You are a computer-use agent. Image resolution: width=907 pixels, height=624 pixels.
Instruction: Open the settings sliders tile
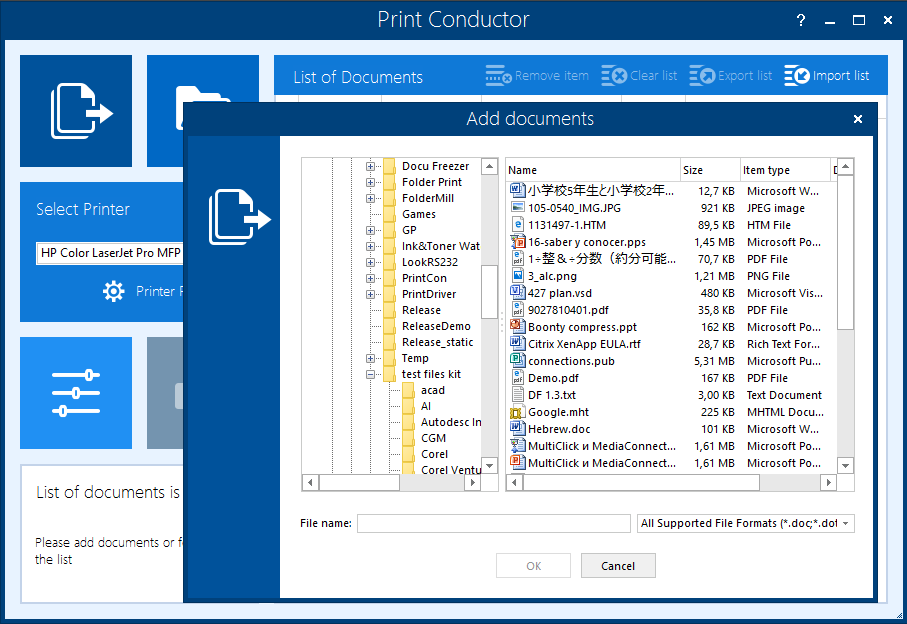[x=75, y=393]
